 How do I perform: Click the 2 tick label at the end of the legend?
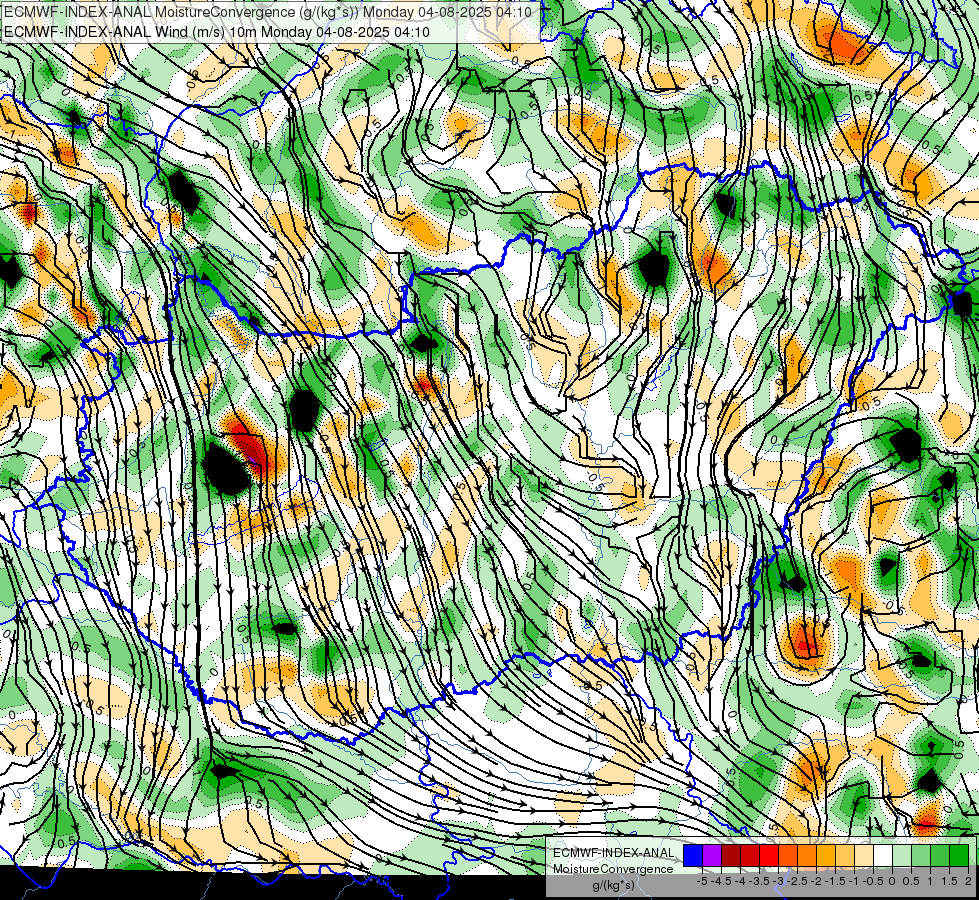[x=968, y=881]
